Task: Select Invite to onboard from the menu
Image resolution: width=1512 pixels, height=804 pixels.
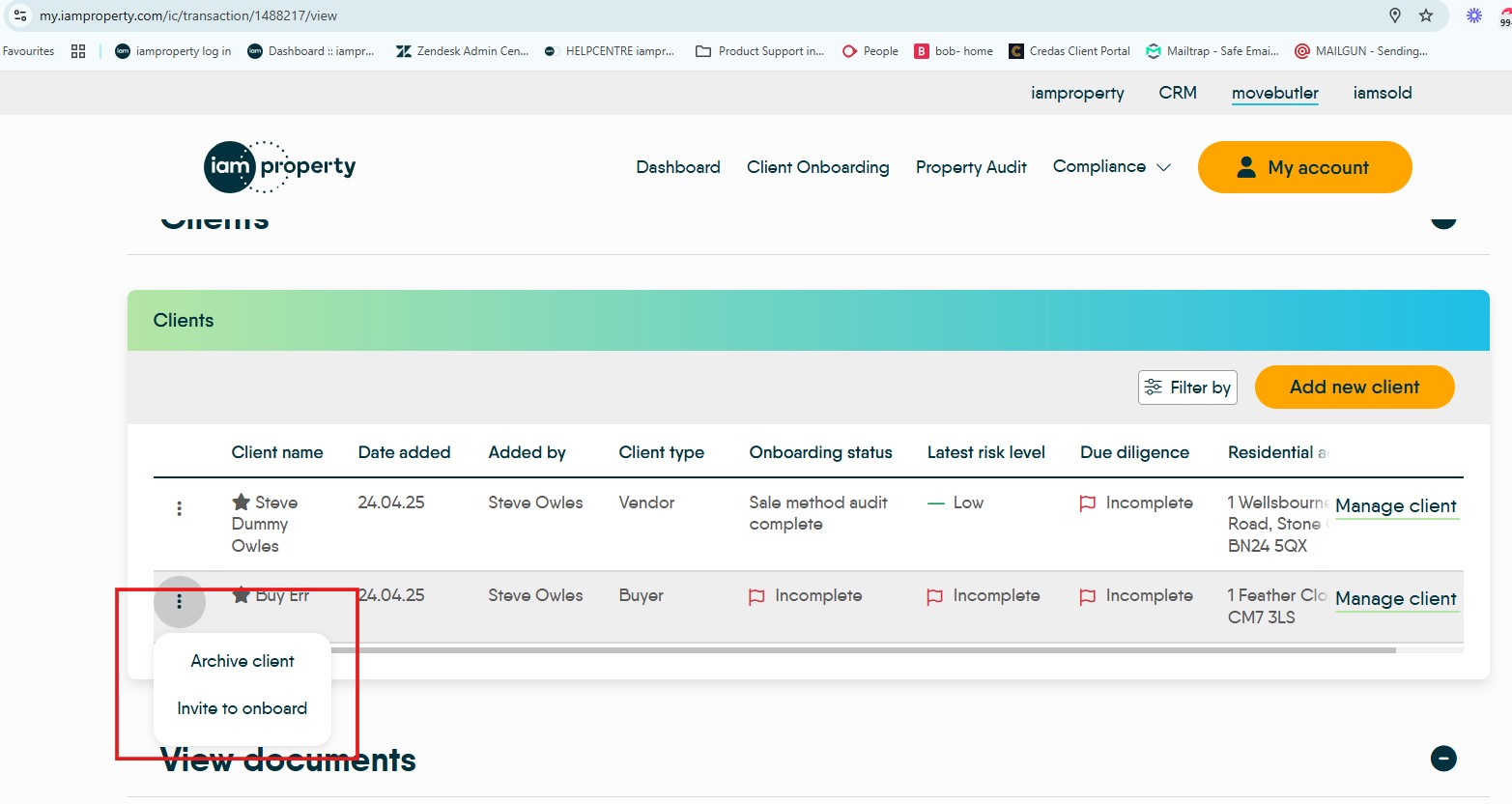Action: (242, 707)
